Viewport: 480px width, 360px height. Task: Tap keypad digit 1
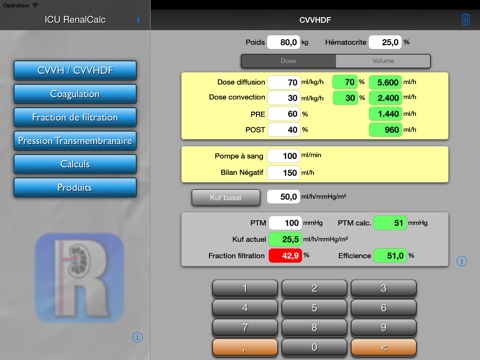pos(245,288)
